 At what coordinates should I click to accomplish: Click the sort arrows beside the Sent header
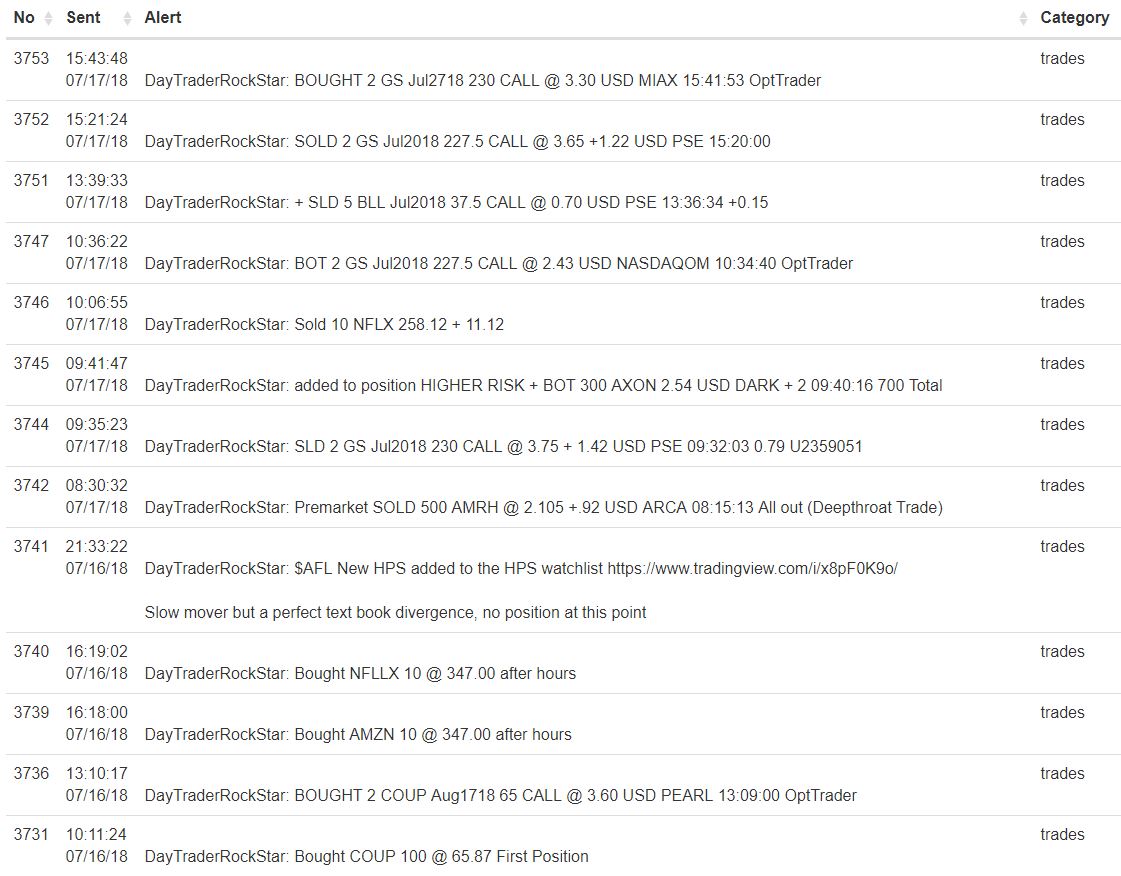(127, 18)
